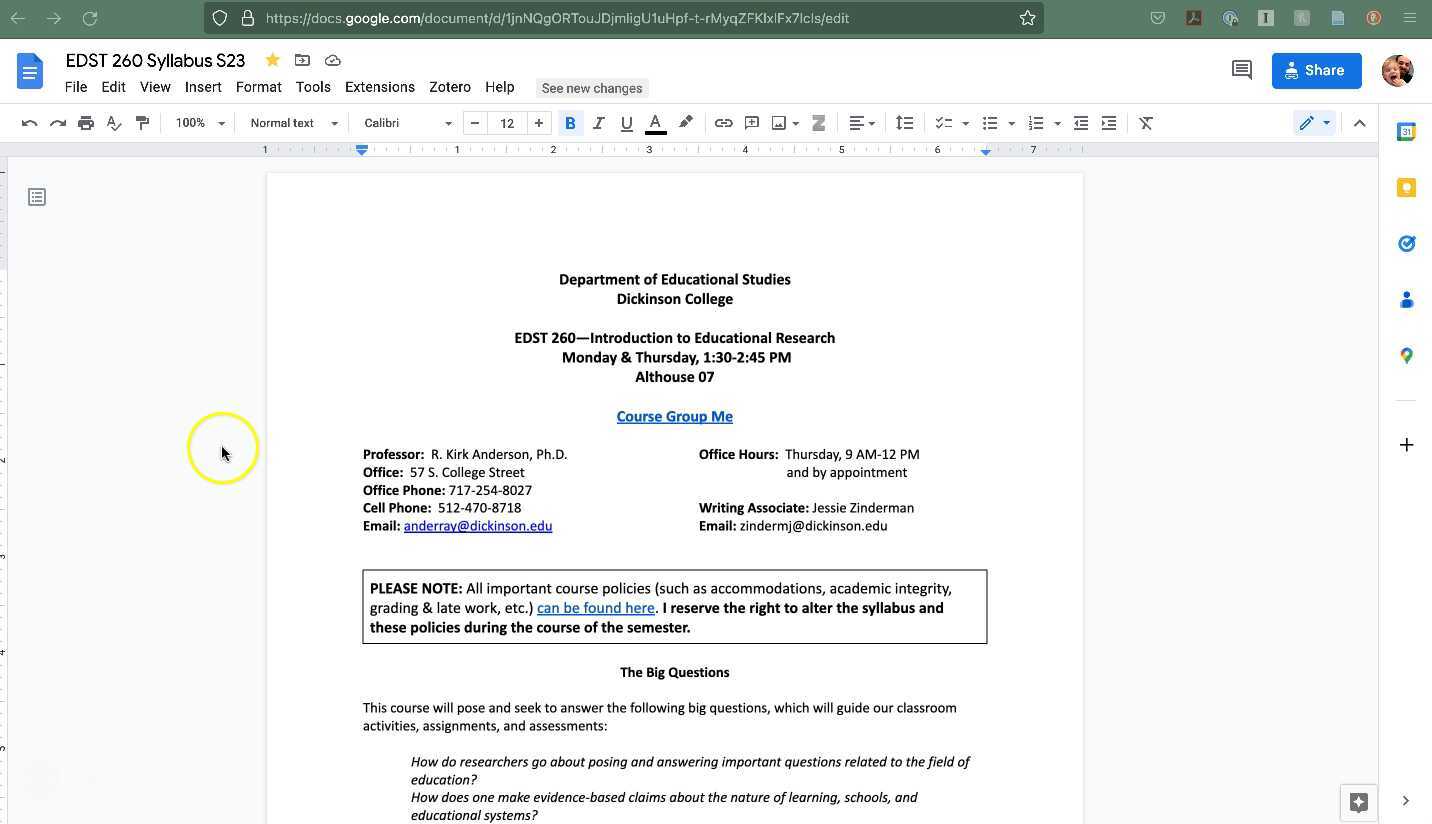The image size is (1432, 824).
Task: Open the Normal text styles dropdown
Action: [293, 122]
